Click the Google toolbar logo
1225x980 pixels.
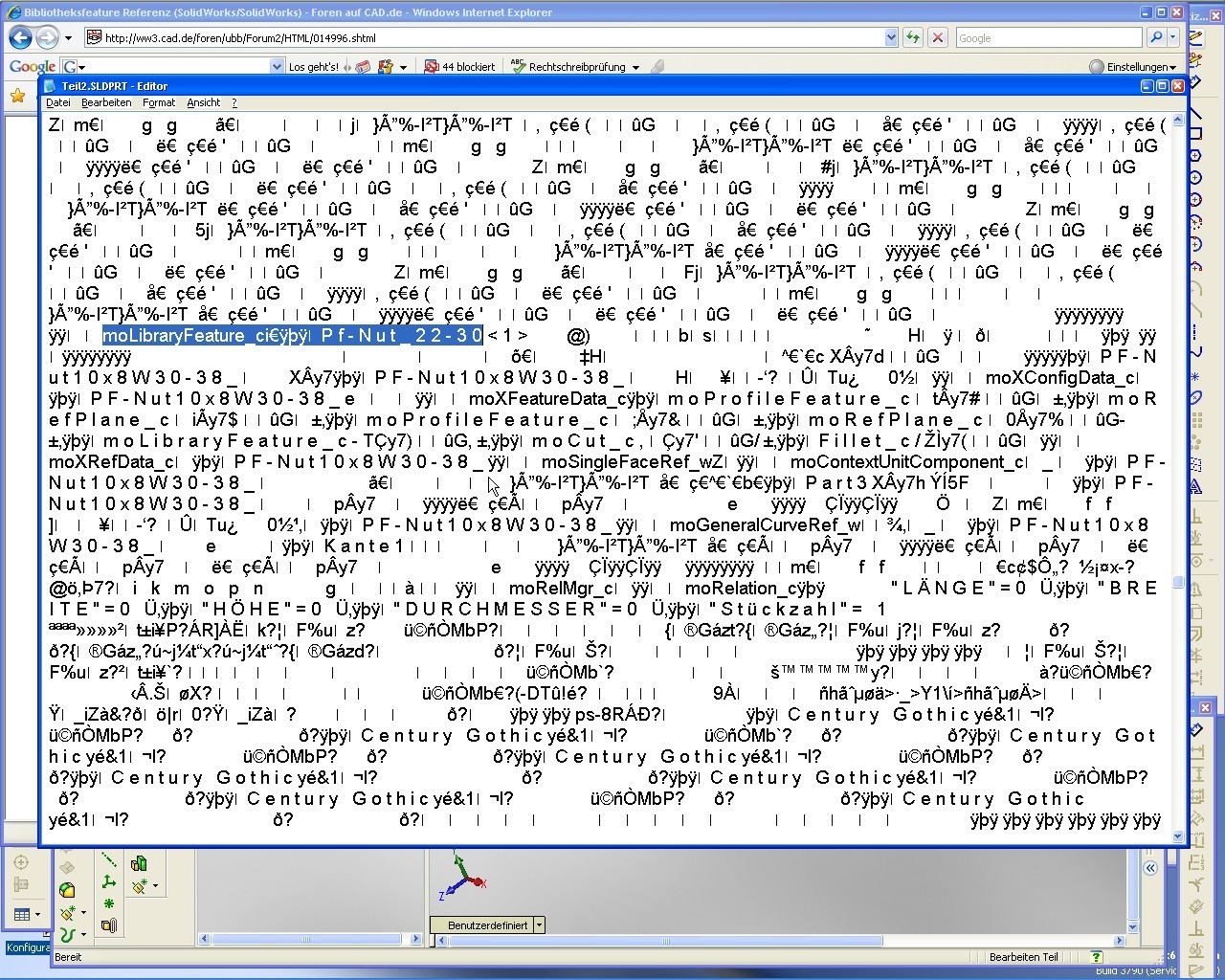(32, 67)
